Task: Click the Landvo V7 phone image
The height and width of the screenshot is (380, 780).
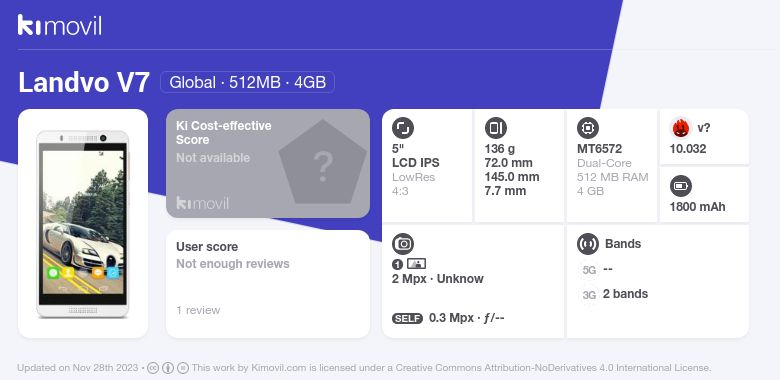Action: point(83,224)
